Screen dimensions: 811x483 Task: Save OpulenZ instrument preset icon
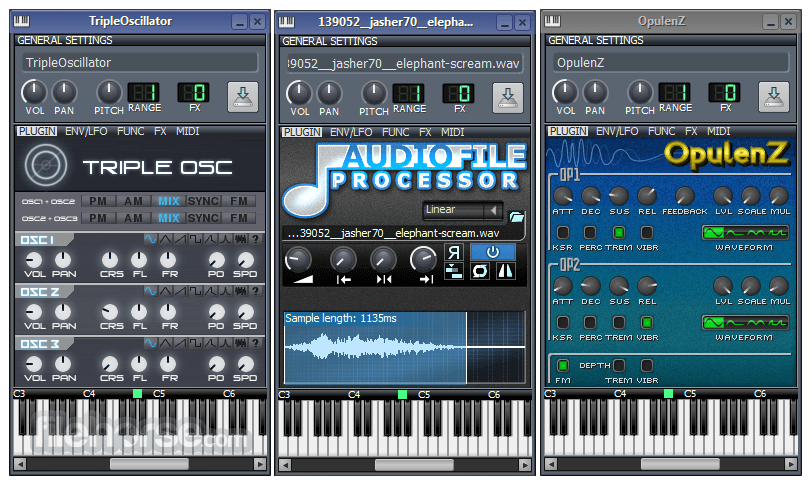773,97
